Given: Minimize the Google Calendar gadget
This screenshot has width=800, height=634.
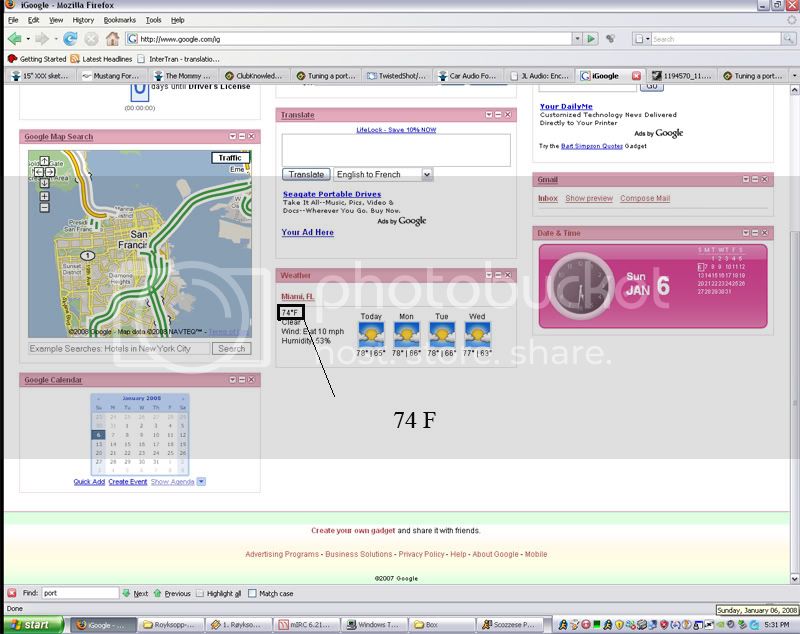Looking at the screenshot, I should [x=242, y=380].
